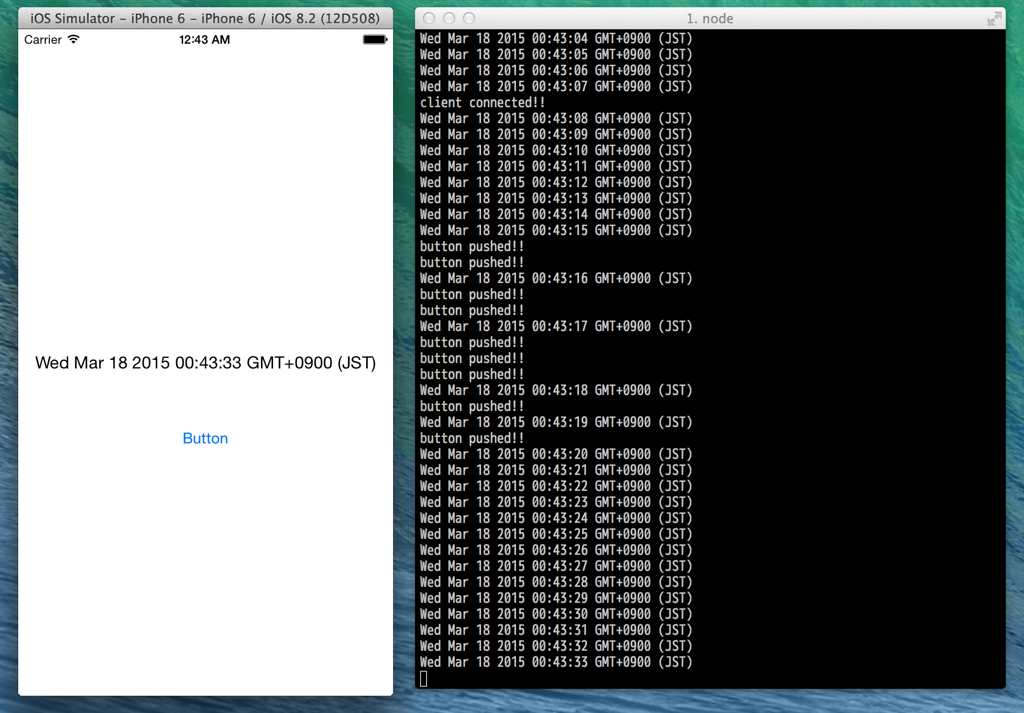This screenshot has width=1024, height=713.
Task: Select the battery indicator in the simulator status bar
Action: (x=373, y=39)
